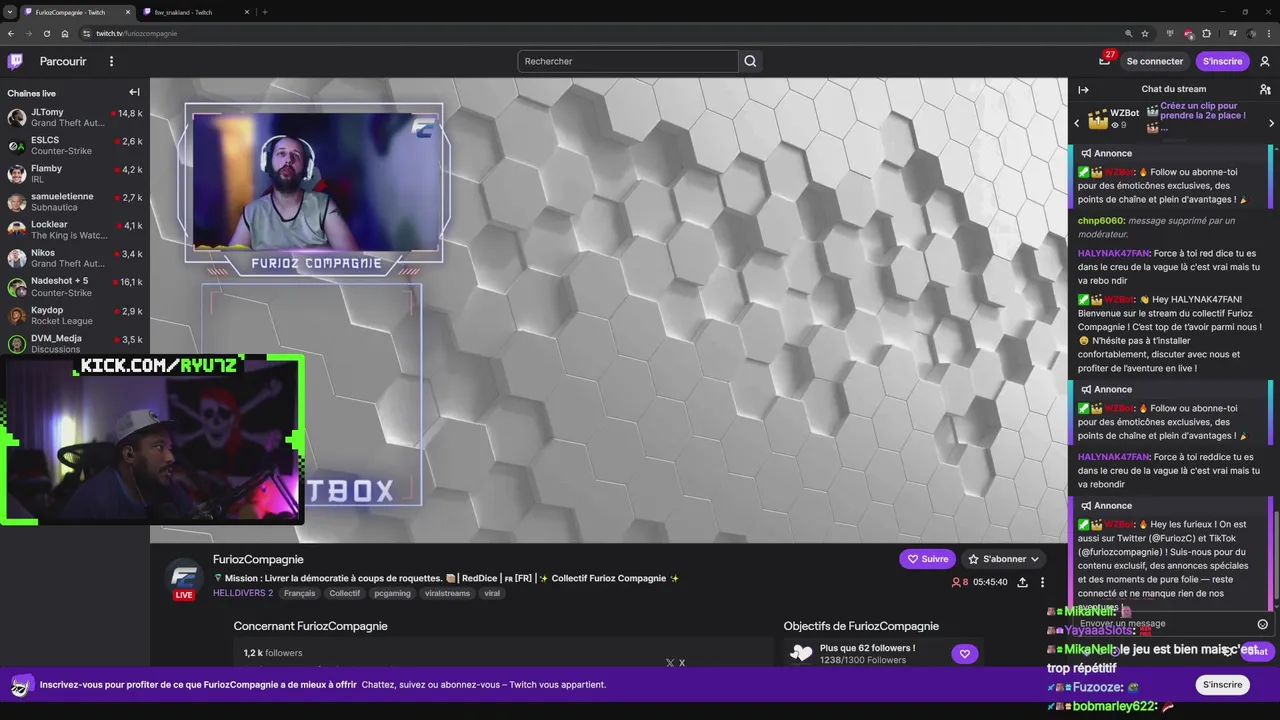Open ESLCS live channel

click(x=75, y=146)
